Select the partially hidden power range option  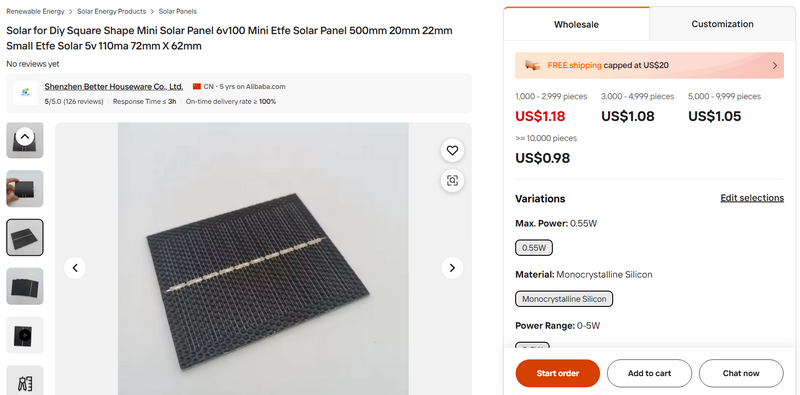532,345
